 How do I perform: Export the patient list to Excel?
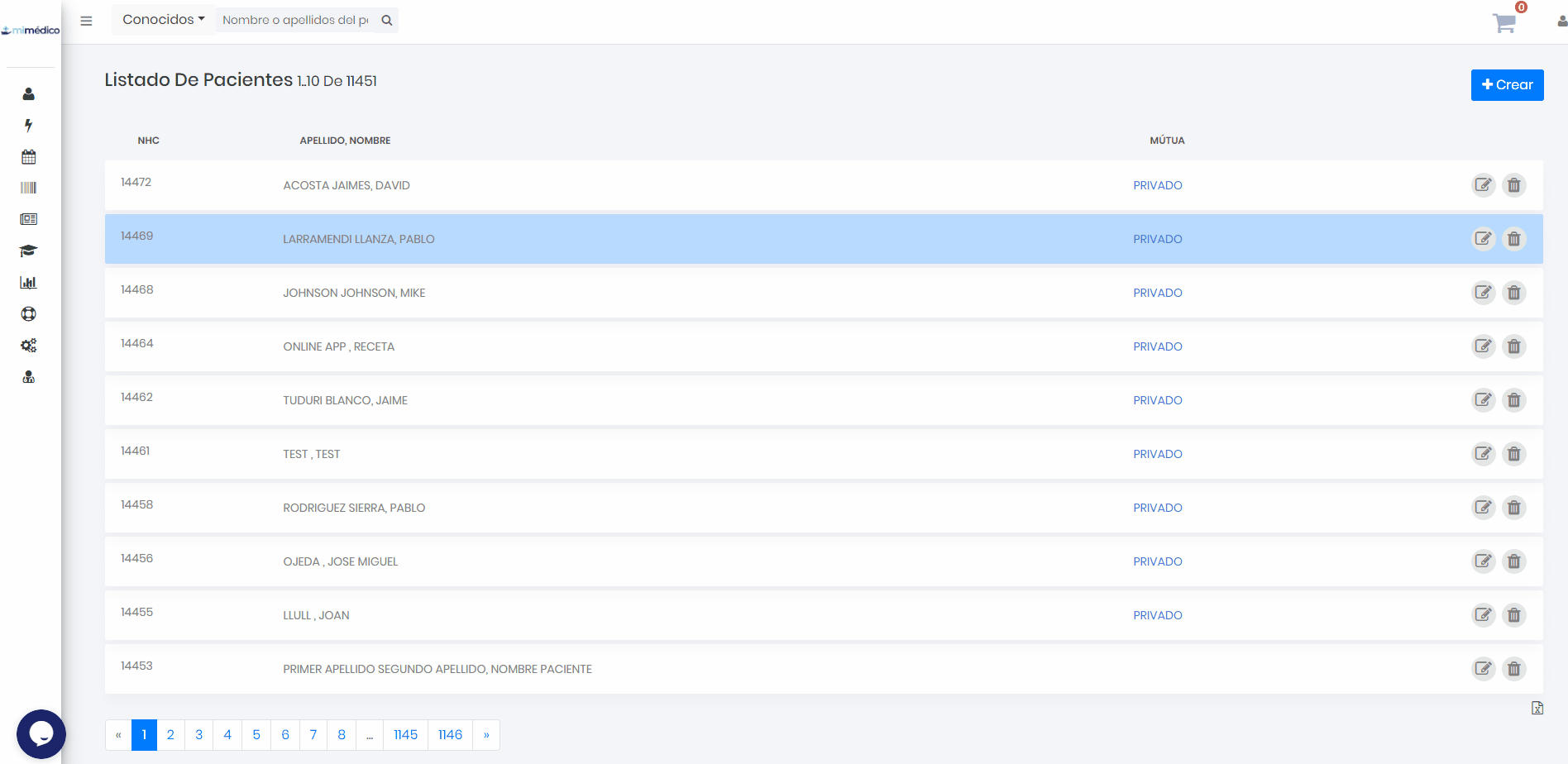click(x=1537, y=708)
